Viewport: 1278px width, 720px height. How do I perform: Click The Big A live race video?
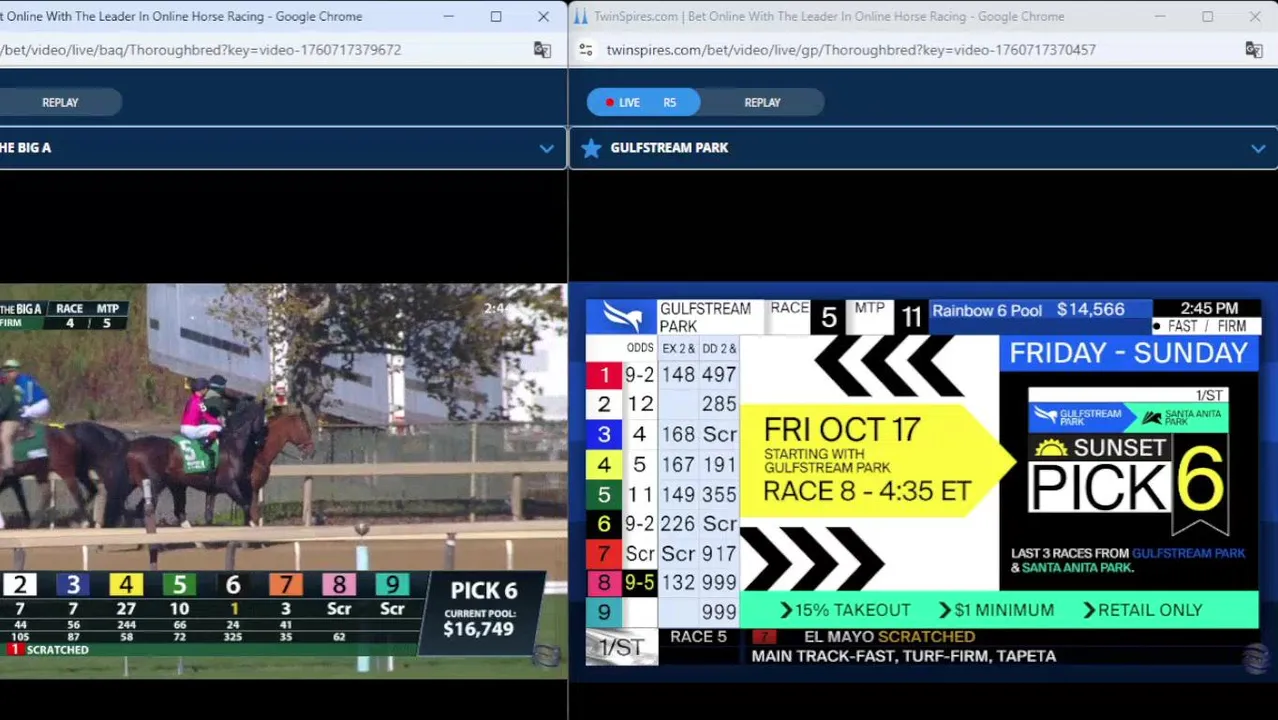click(x=283, y=481)
